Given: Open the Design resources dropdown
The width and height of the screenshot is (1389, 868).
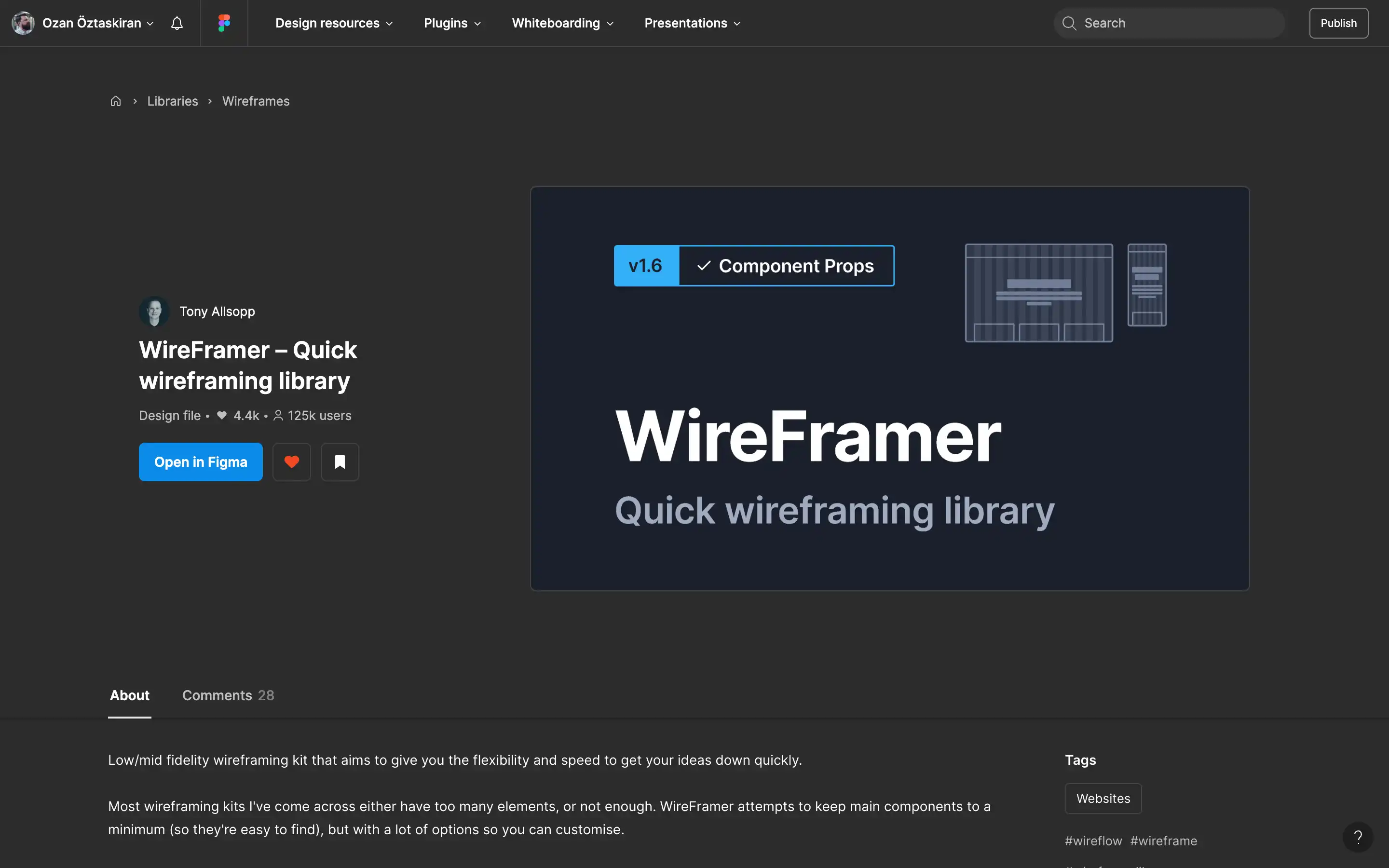Looking at the screenshot, I should point(333,23).
